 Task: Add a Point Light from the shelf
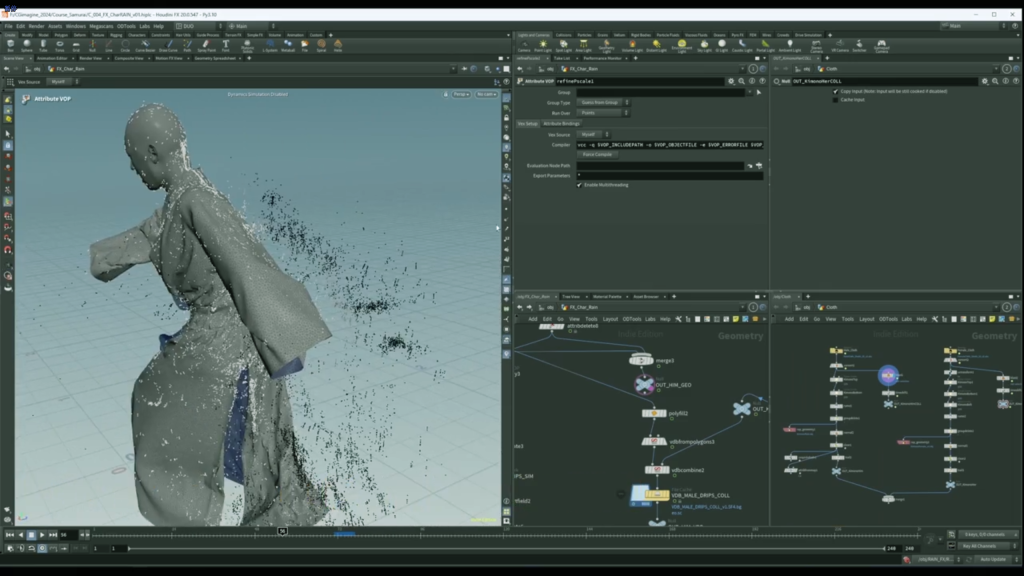tap(543, 46)
